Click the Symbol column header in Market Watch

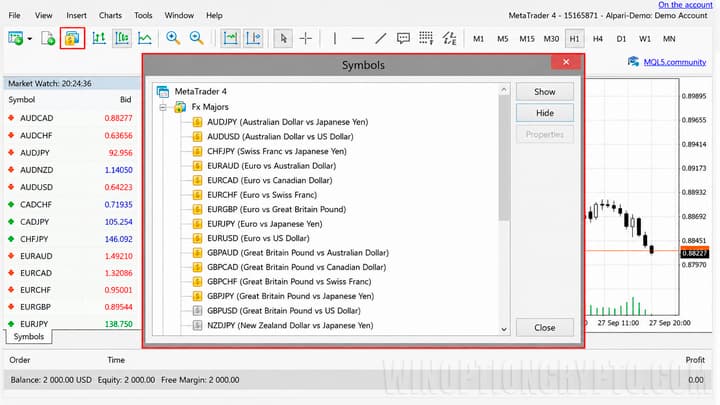click(x=22, y=100)
